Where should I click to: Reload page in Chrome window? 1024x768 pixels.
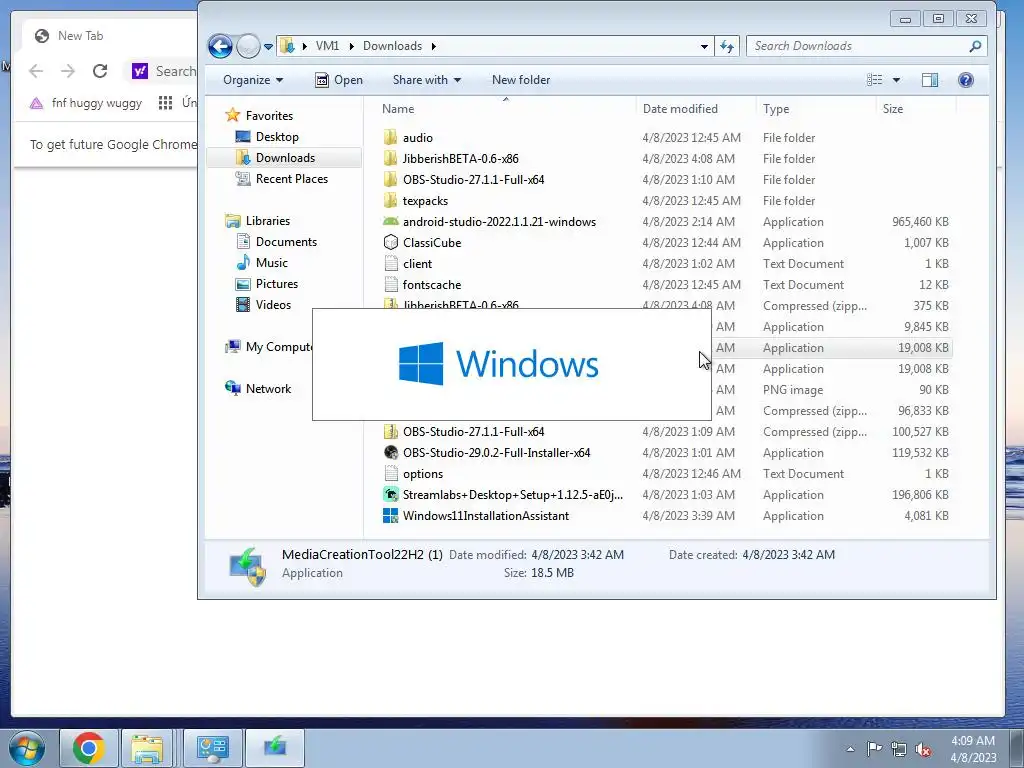click(x=100, y=71)
